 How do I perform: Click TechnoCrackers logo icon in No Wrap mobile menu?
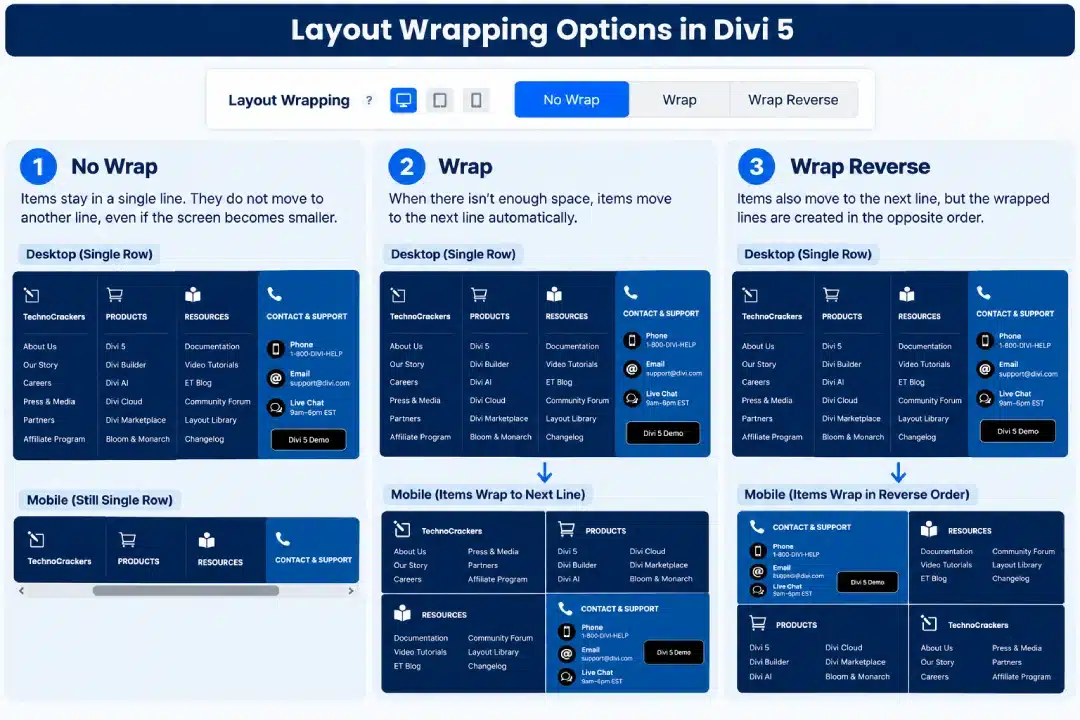point(36,539)
